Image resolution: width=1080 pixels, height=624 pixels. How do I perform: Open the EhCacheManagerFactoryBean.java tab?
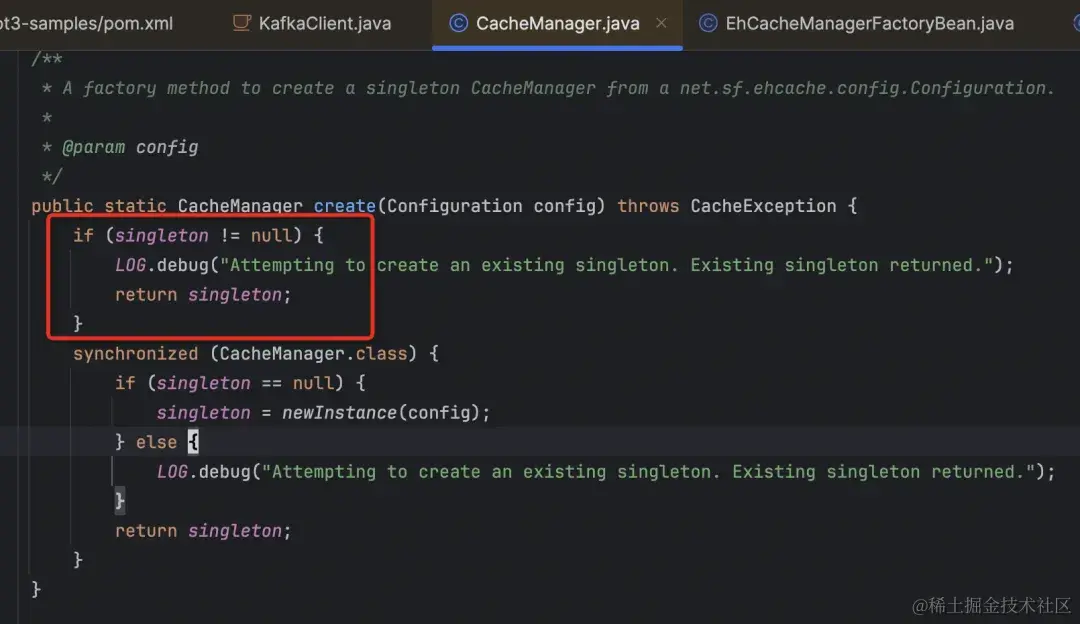856,23
